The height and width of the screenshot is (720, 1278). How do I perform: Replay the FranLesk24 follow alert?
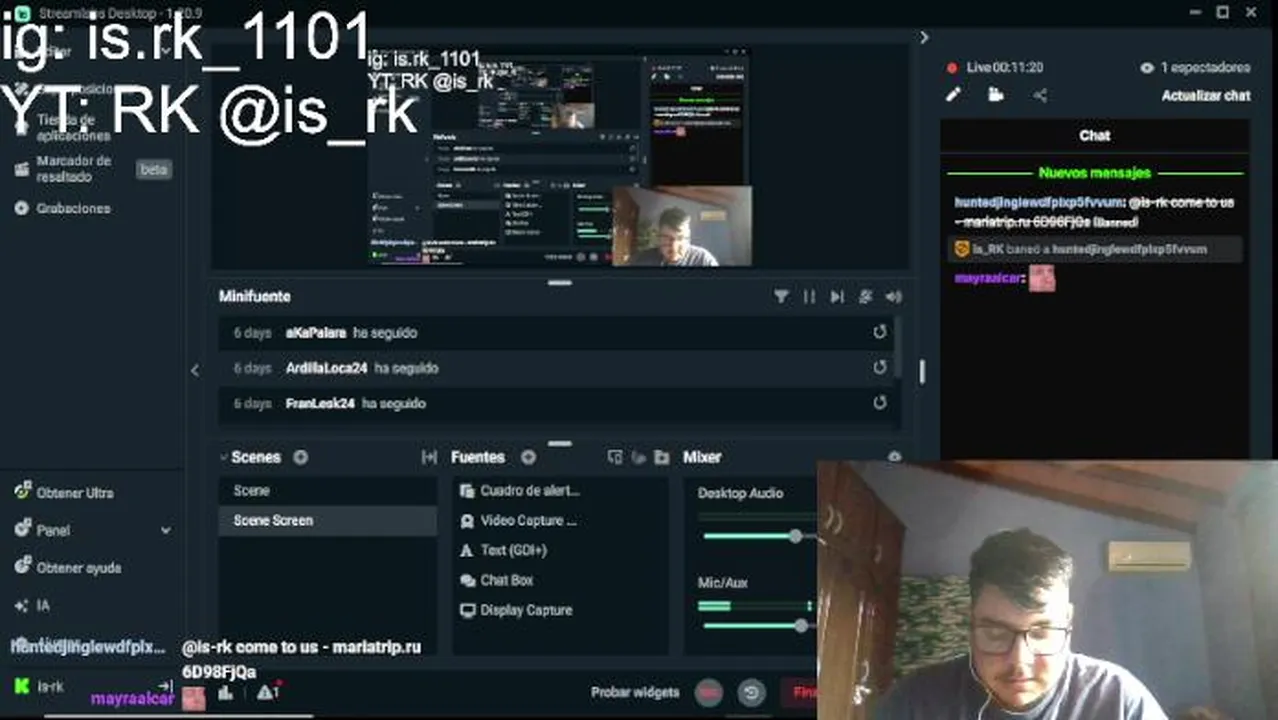(x=879, y=403)
